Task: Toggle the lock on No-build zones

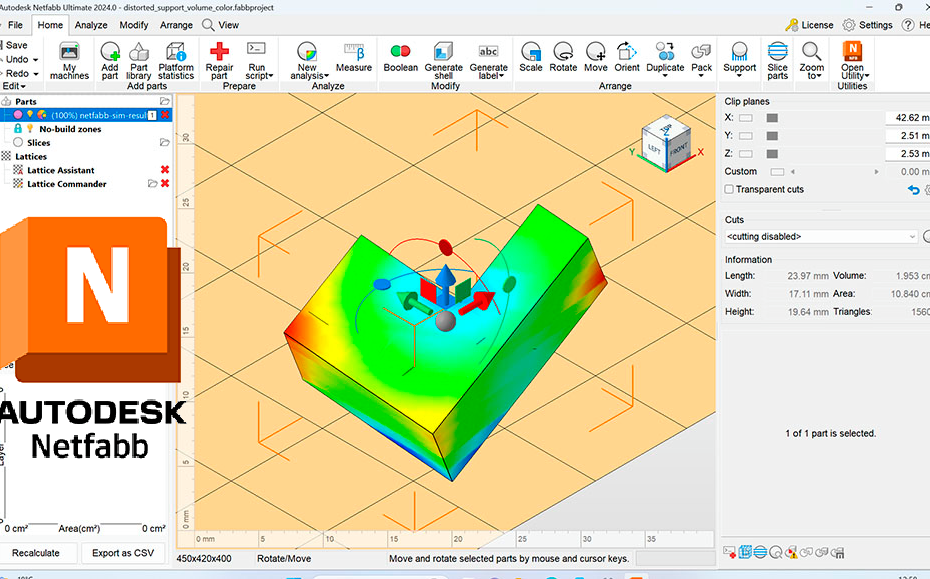Action: [x=18, y=129]
